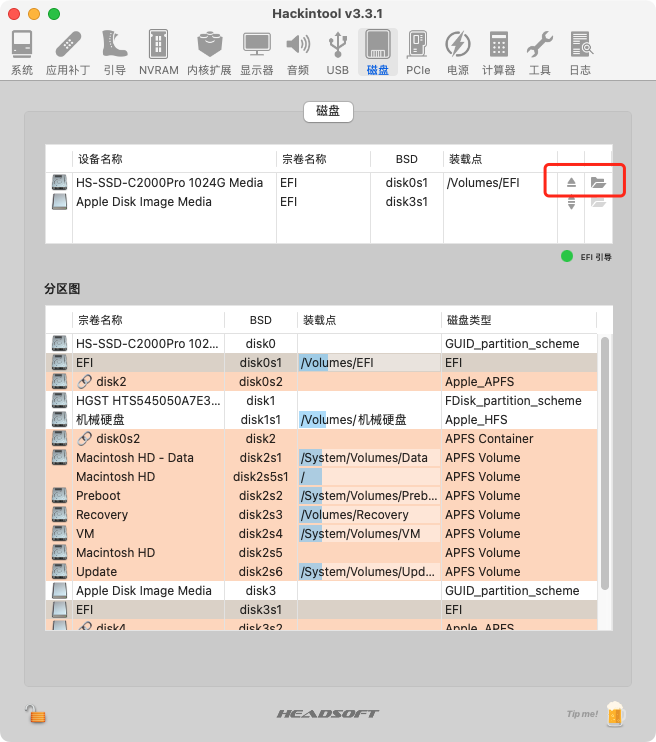Unmount the disk0s1 EFI partition with eject icon
656x742 pixels.
(x=571, y=183)
